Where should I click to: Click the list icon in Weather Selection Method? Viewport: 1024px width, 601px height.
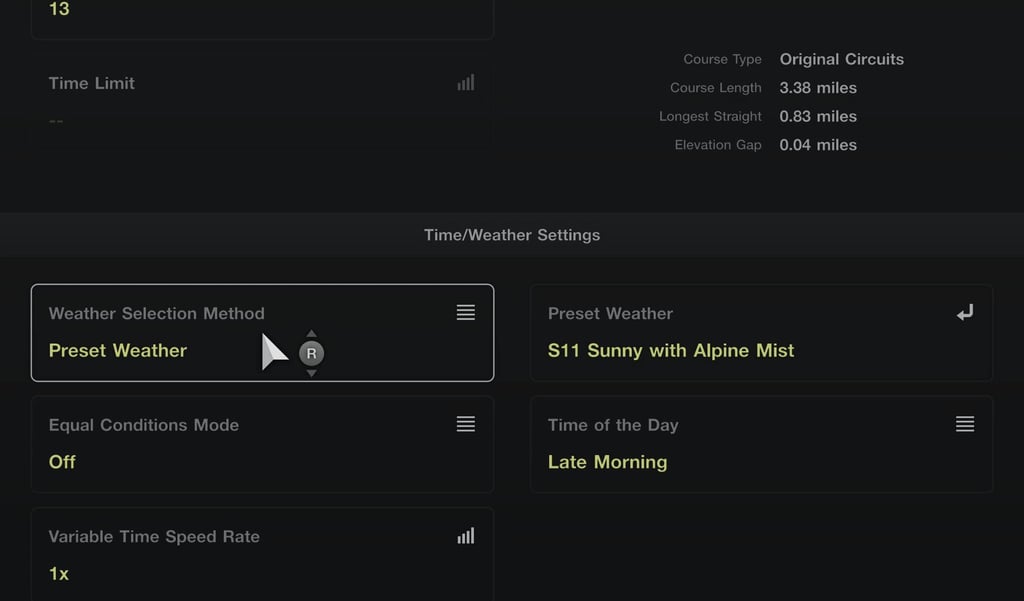coord(465,313)
